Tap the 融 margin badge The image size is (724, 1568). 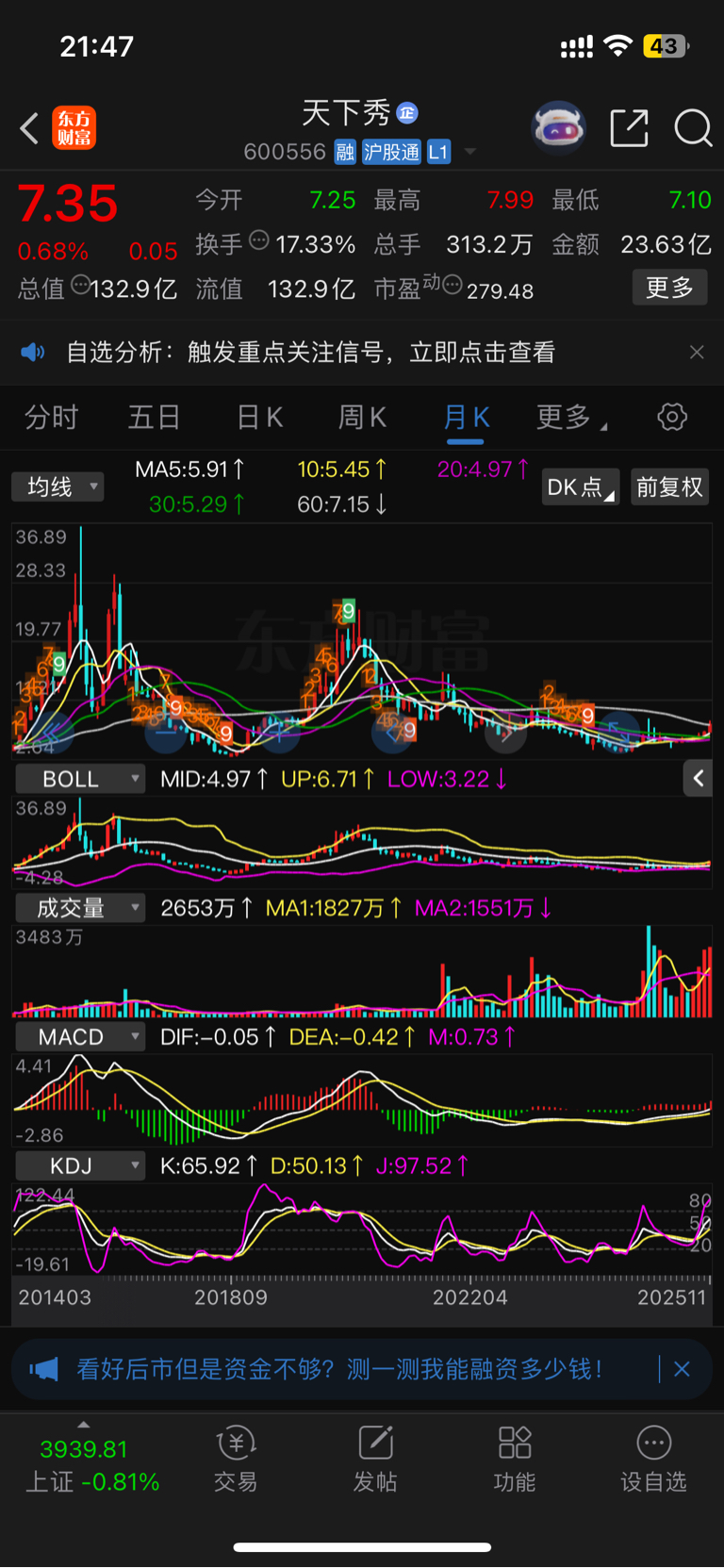pyautogui.click(x=345, y=152)
